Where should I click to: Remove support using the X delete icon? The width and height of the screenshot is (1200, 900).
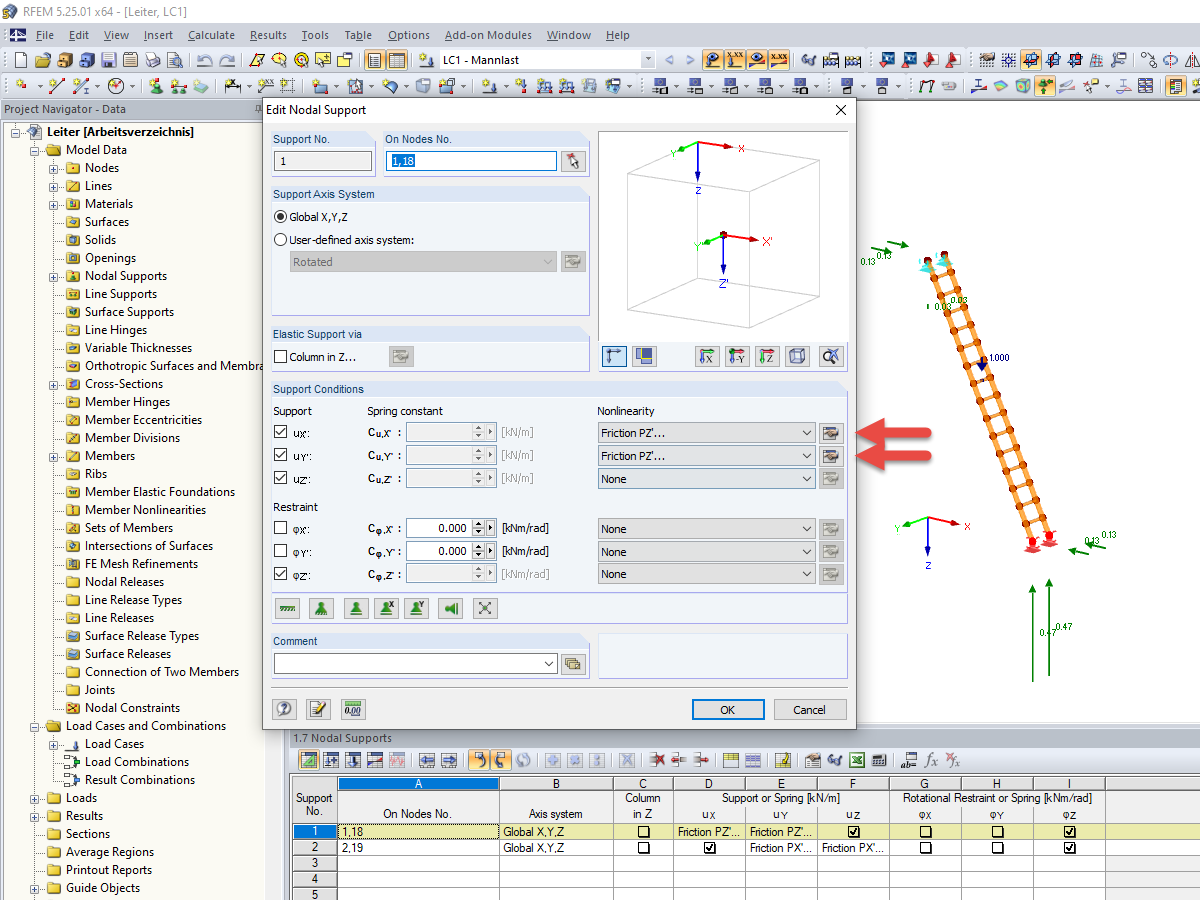click(x=485, y=607)
